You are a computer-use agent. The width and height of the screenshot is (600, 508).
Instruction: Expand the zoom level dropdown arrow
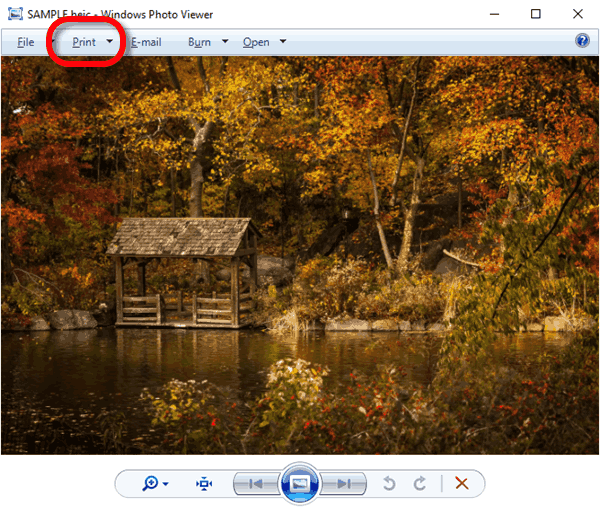pyautogui.click(x=165, y=484)
